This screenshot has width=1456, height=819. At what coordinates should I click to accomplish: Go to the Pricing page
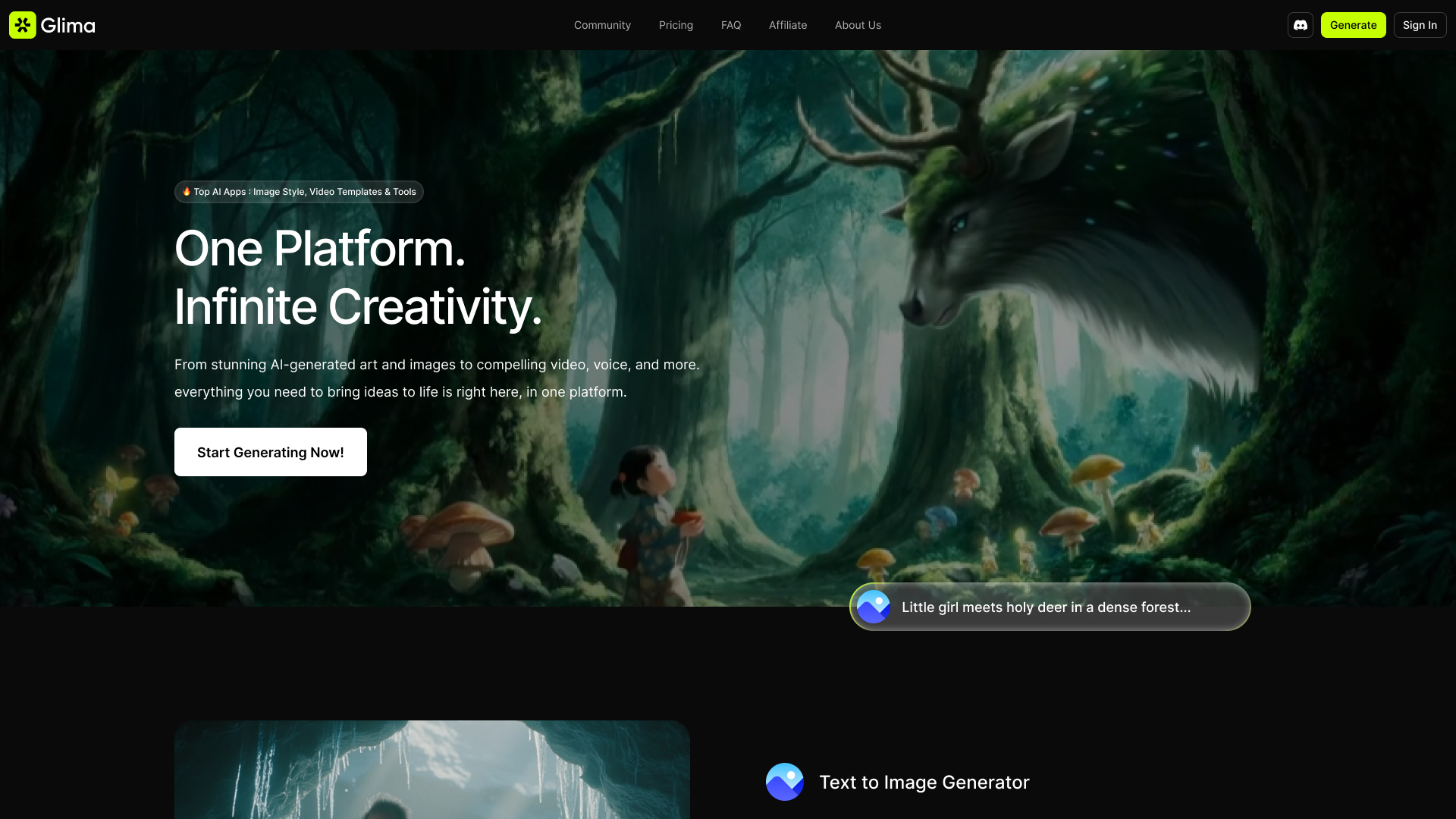point(676,25)
